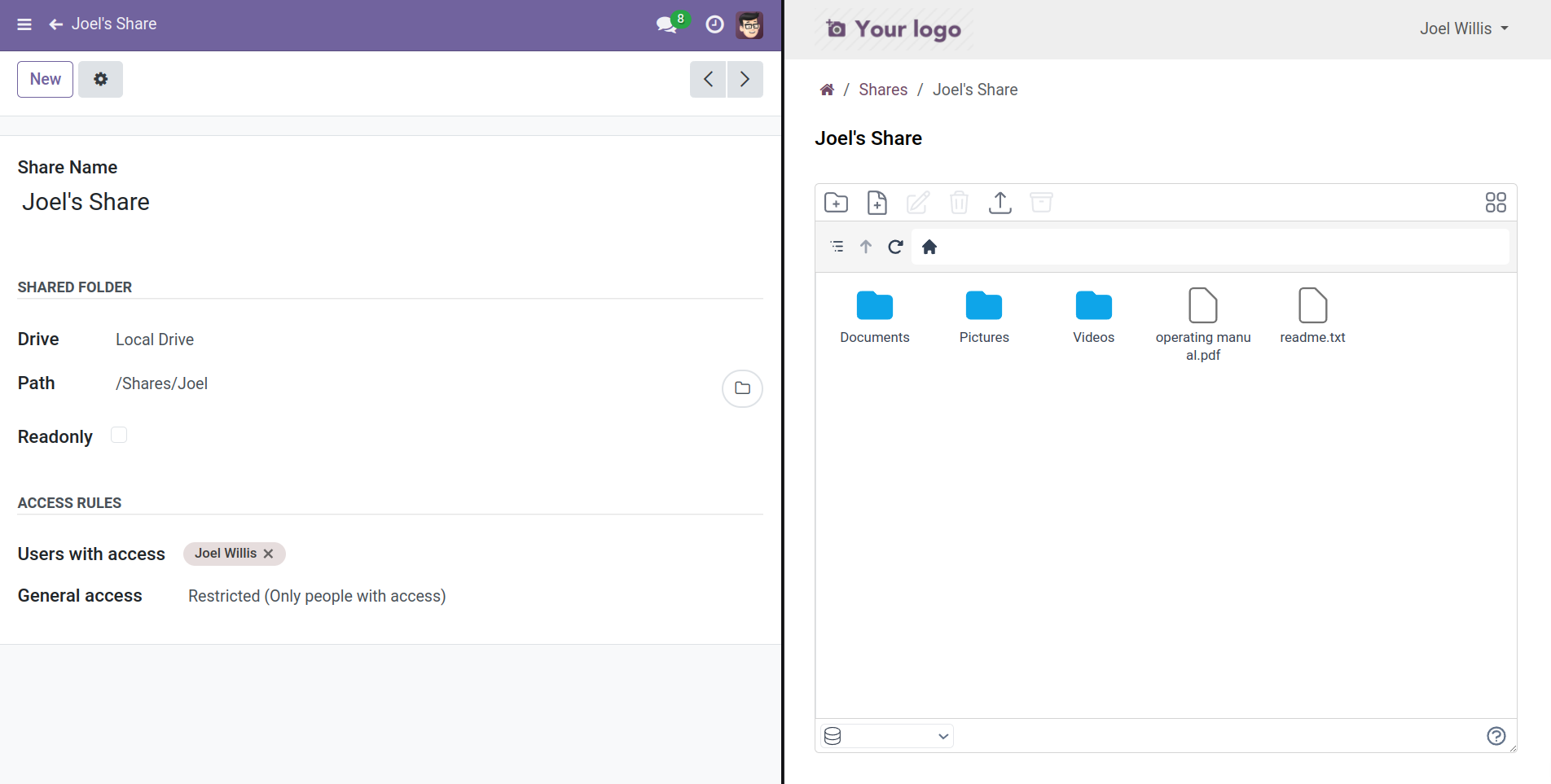Image resolution: width=1551 pixels, height=784 pixels.
Task: Remove Joel Willis from users with access
Action: click(269, 554)
